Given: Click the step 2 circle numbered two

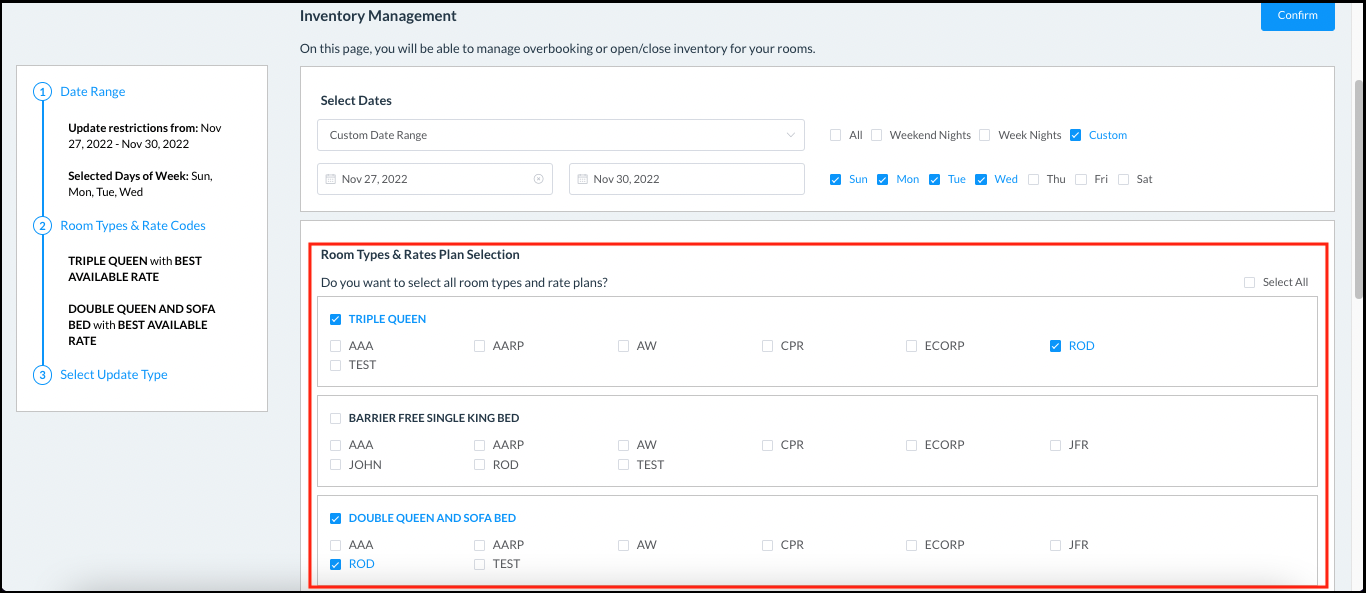Looking at the screenshot, I should coord(41,225).
